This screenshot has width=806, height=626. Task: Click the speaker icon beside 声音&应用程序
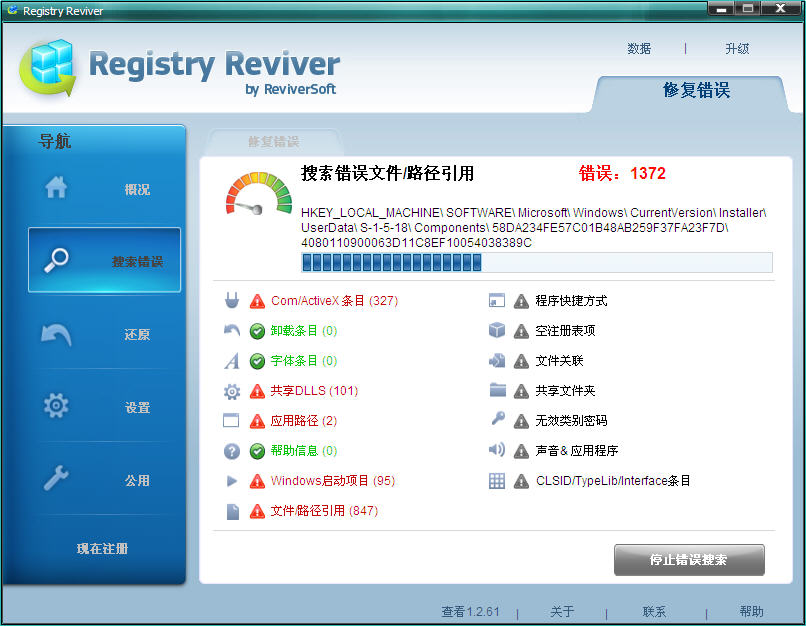[x=497, y=450]
